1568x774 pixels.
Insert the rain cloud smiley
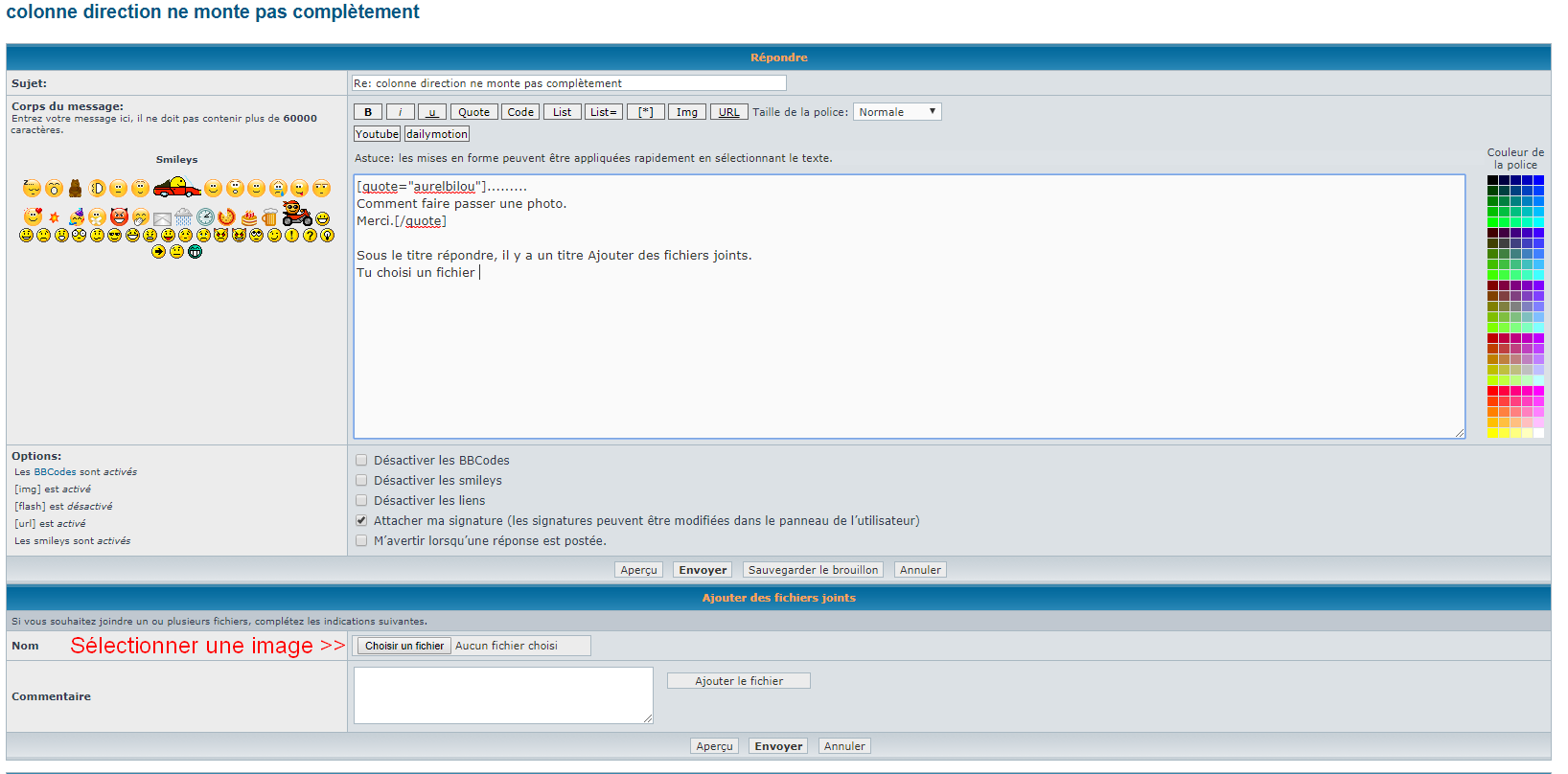click(183, 217)
